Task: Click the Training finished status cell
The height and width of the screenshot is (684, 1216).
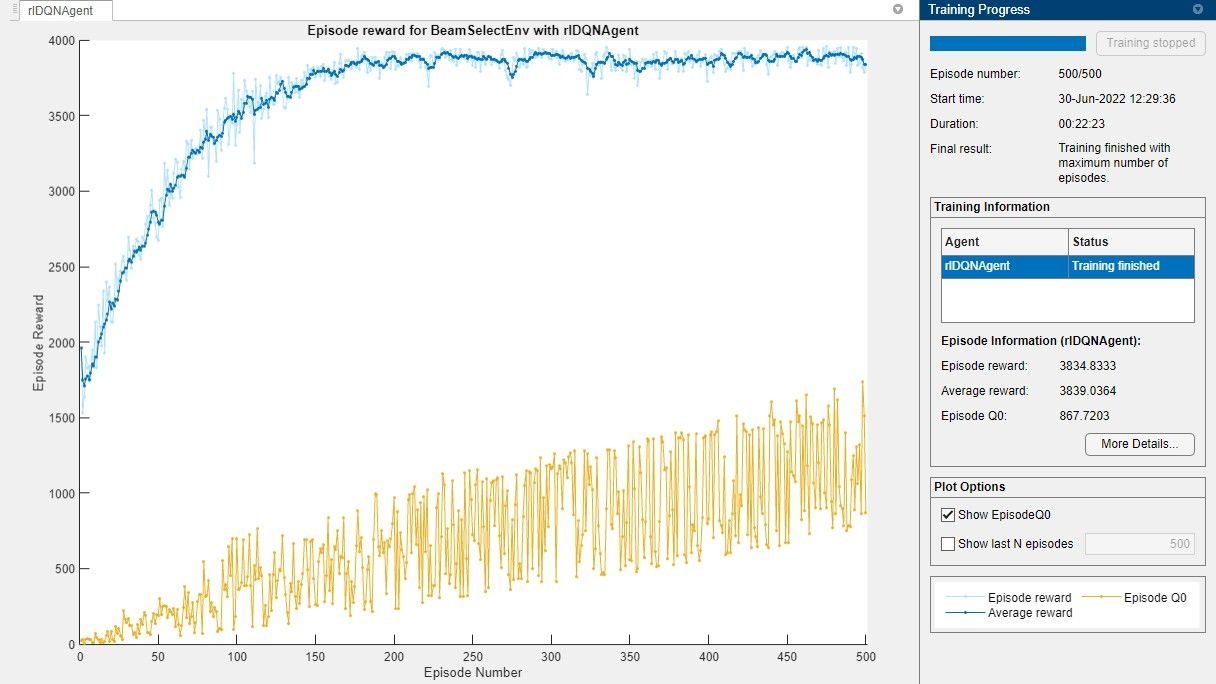Action: (x=1130, y=266)
